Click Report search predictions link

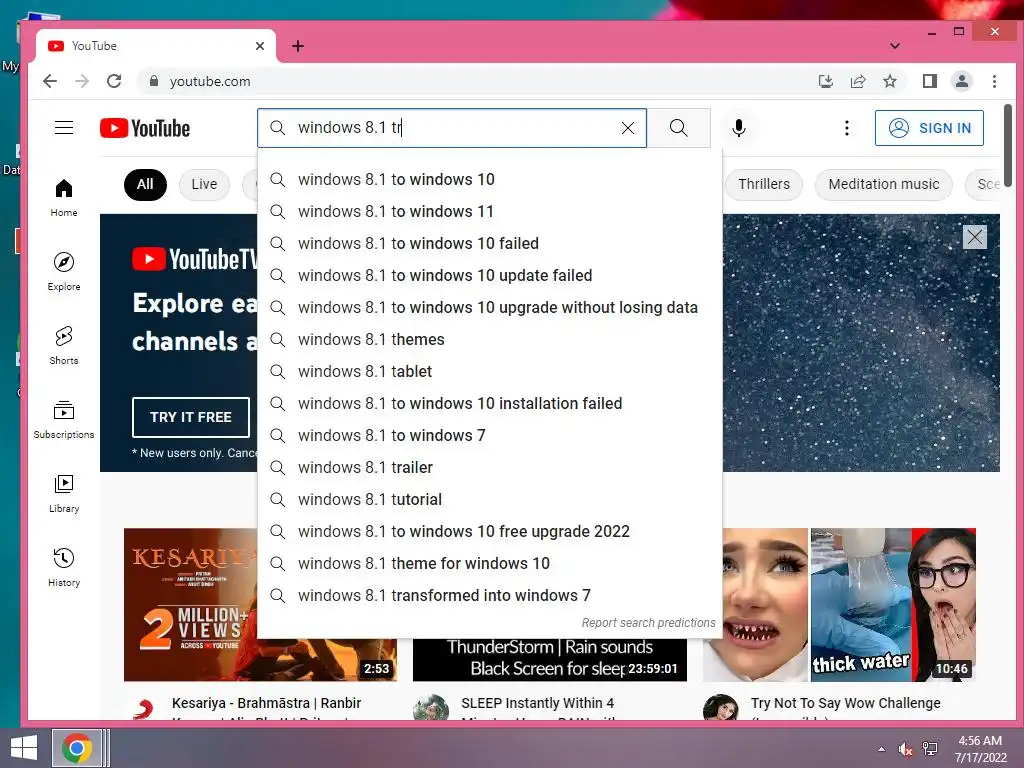(648, 623)
